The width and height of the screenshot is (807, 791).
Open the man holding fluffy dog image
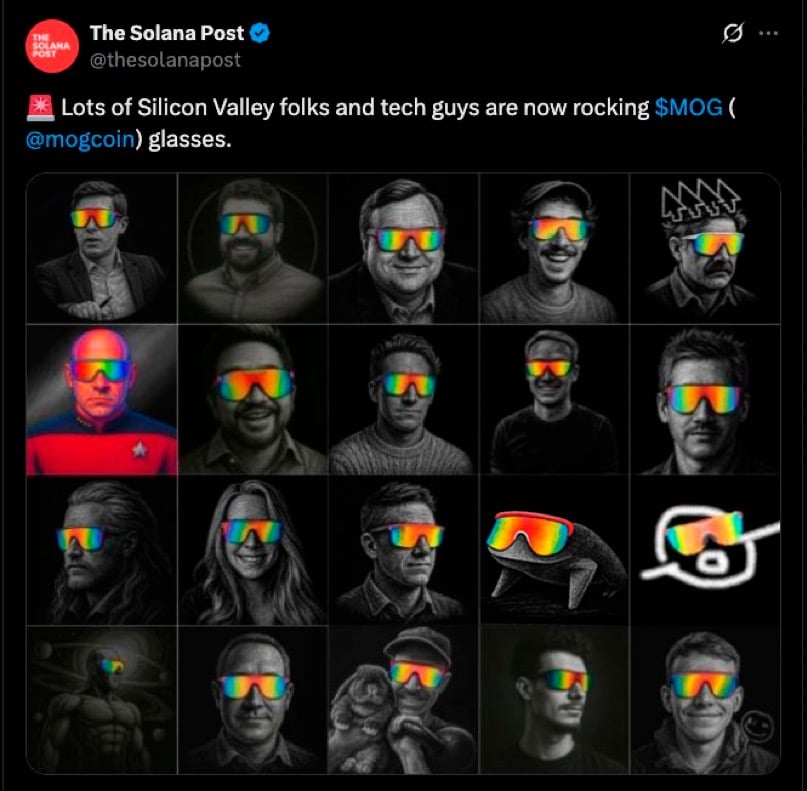tap(403, 700)
